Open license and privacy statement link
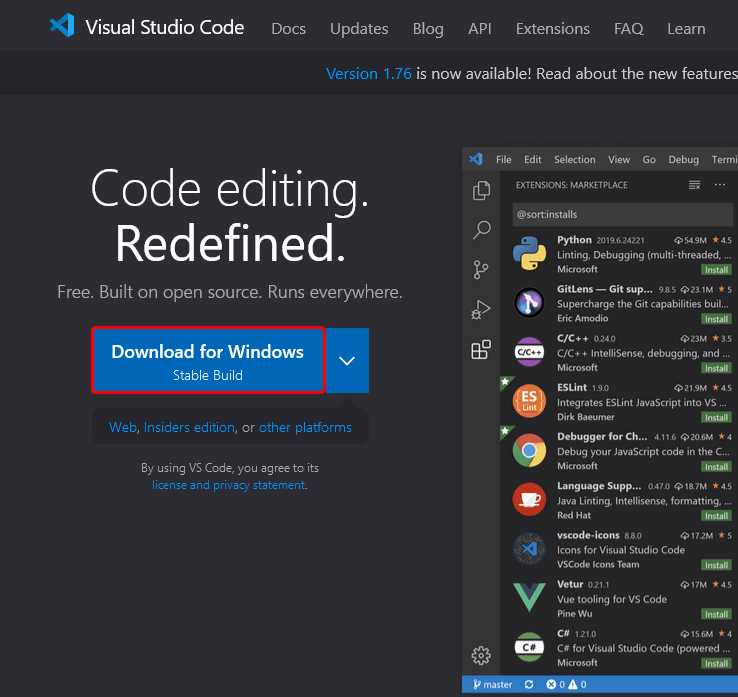The image size is (738, 697). [x=229, y=485]
